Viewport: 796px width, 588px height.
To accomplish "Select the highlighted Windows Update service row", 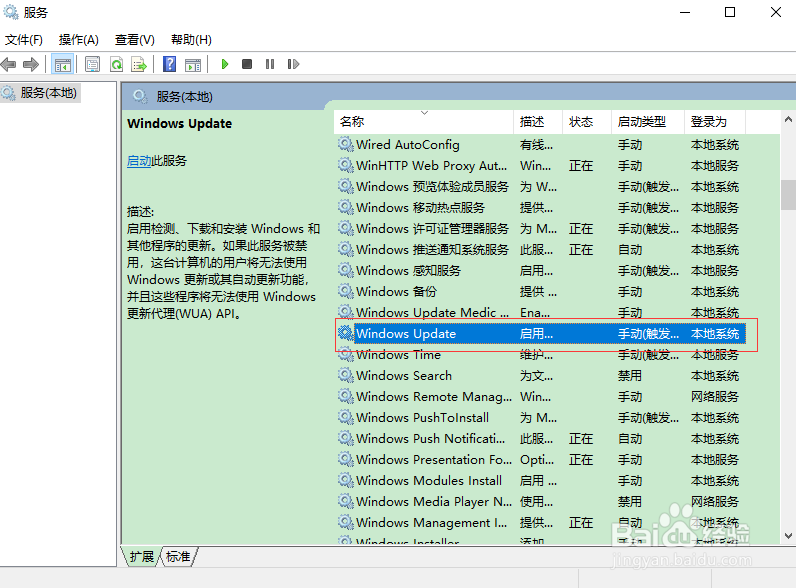I will (x=540, y=334).
